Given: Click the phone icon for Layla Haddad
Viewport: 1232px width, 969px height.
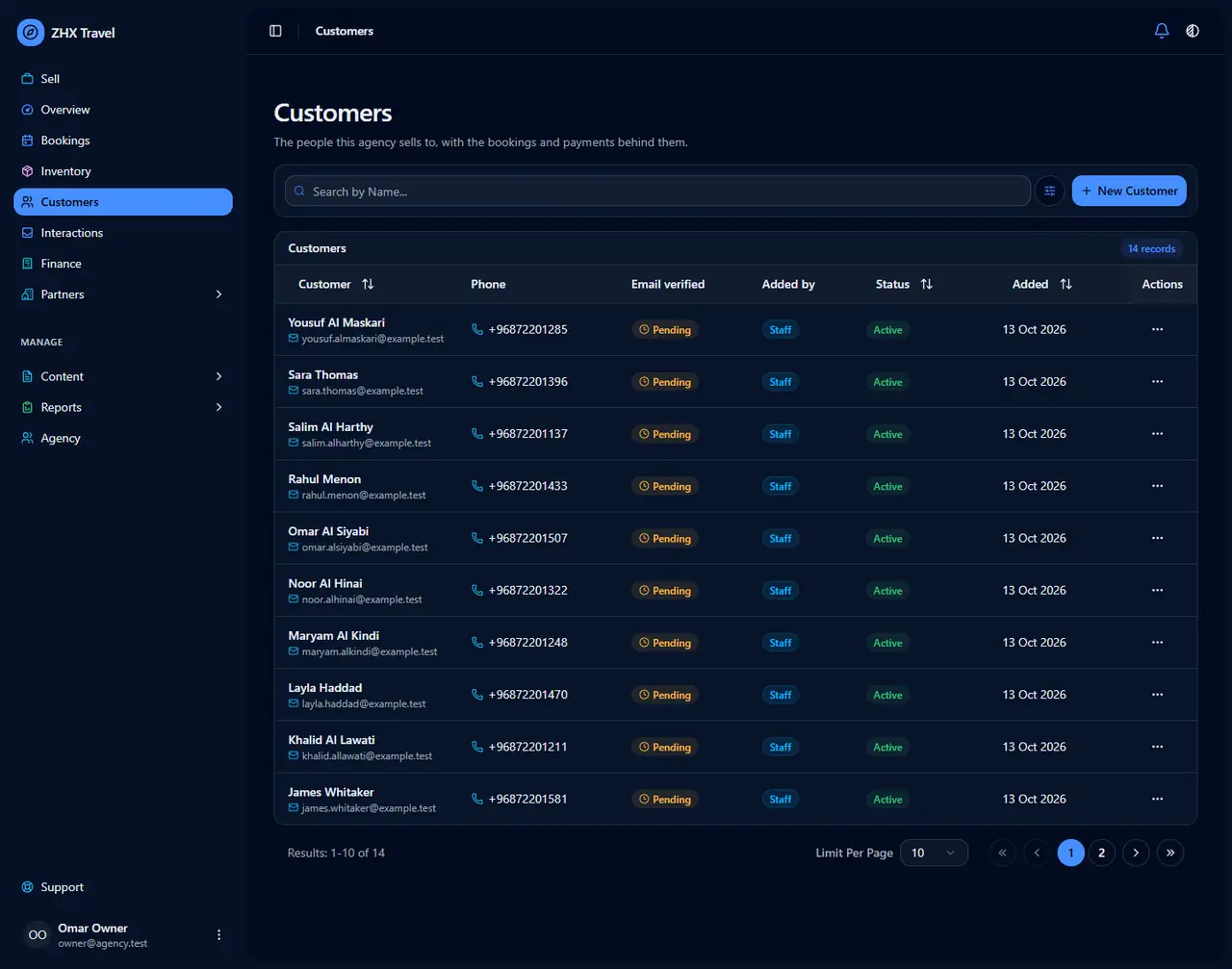Looking at the screenshot, I should click(x=477, y=695).
